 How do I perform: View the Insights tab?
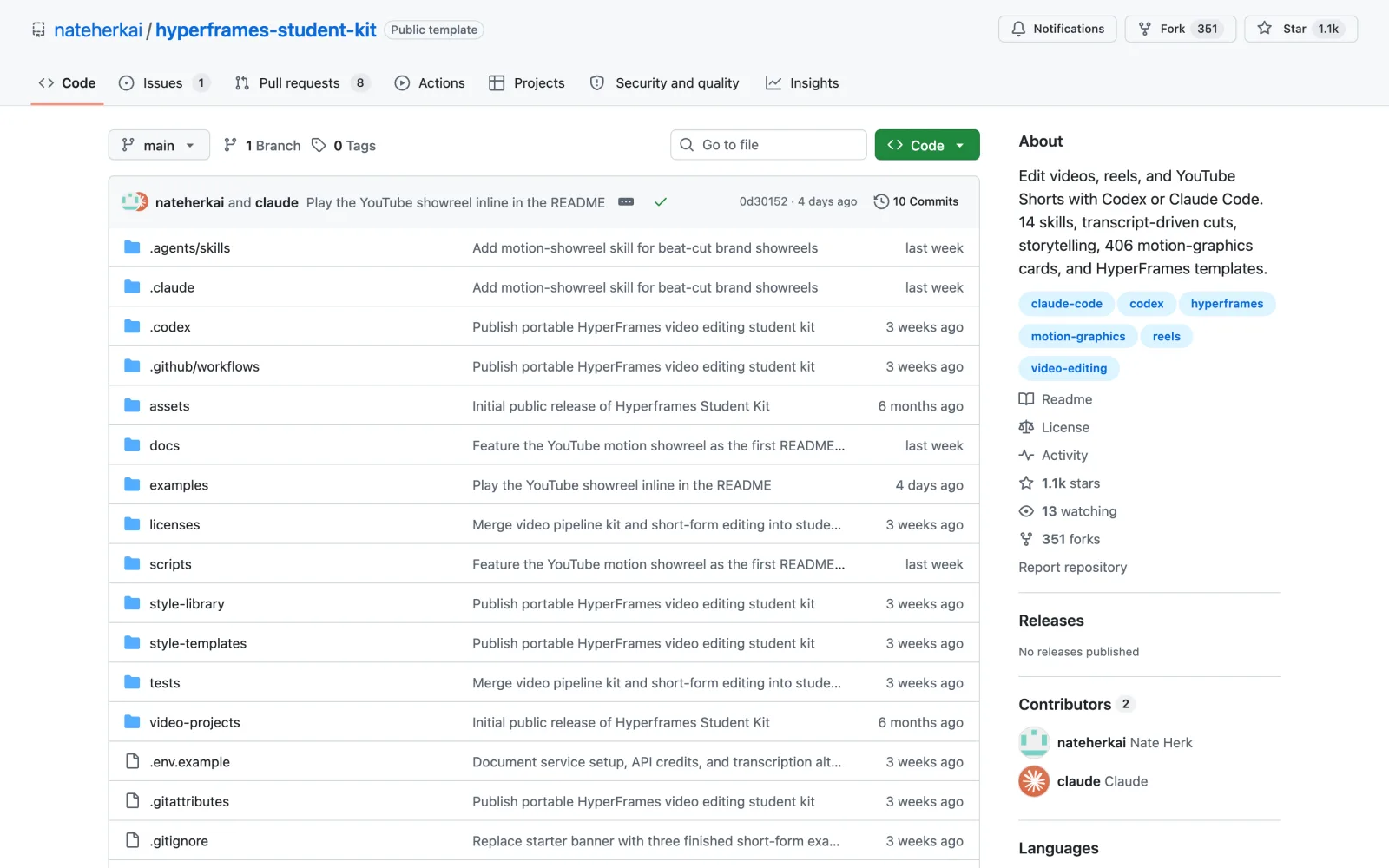click(802, 83)
